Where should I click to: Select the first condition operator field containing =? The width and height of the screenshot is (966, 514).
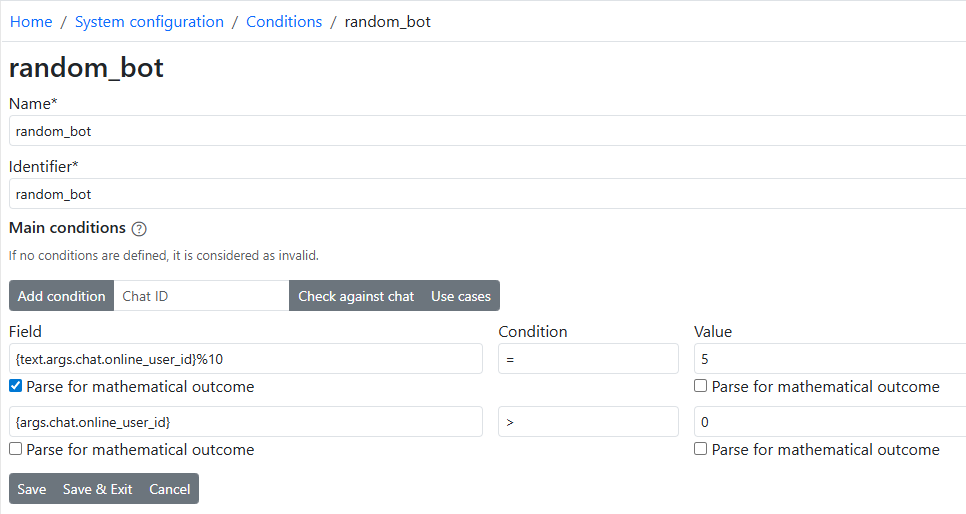pos(588,359)
